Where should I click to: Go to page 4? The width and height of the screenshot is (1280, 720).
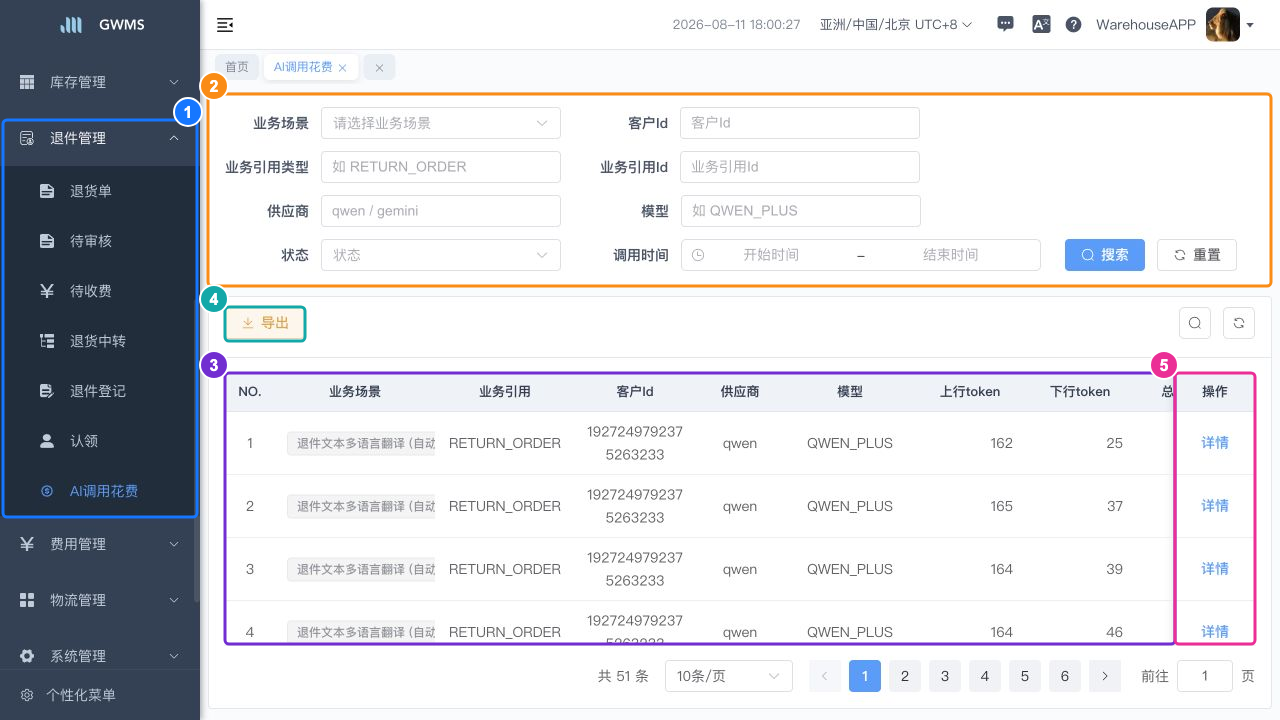(985, 676)
